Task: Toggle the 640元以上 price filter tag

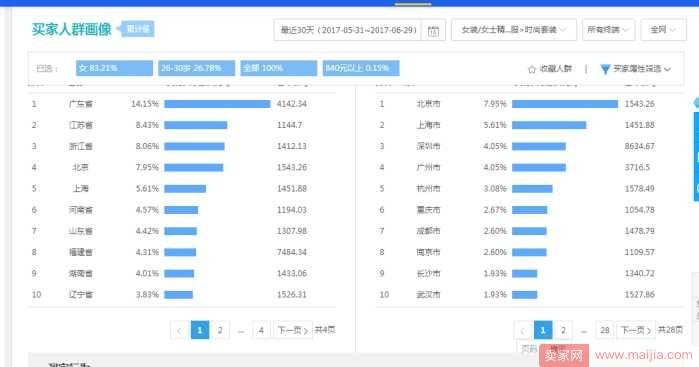Action: pos(361,68)
